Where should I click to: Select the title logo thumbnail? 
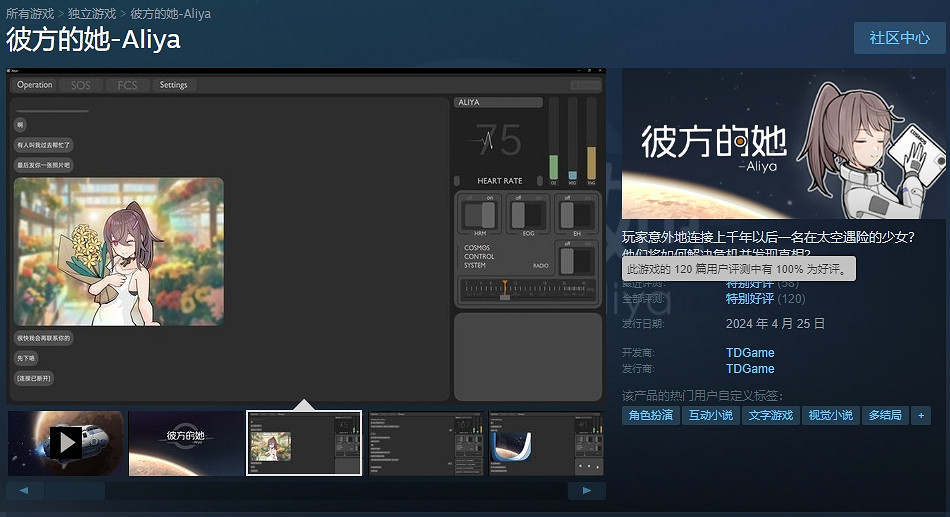click(x=186, y=443)
